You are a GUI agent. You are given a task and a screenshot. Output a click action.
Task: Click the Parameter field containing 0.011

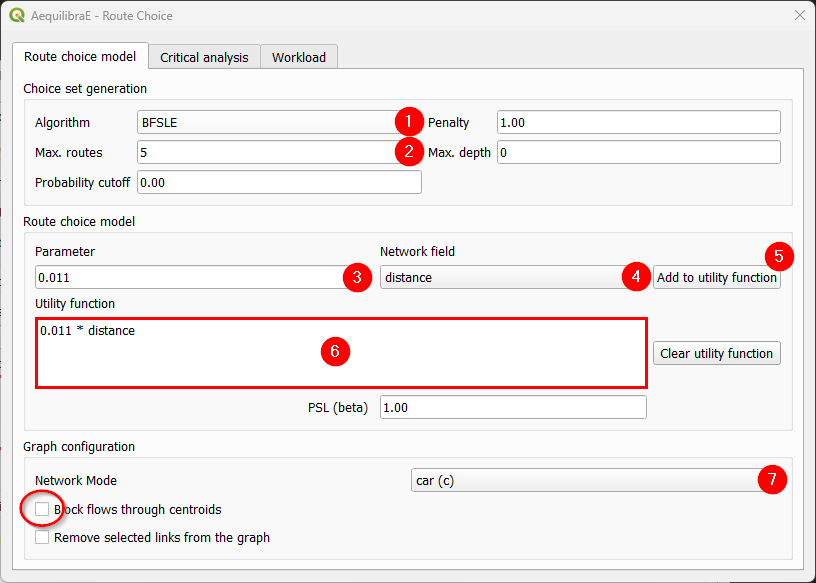coord(188,277)
